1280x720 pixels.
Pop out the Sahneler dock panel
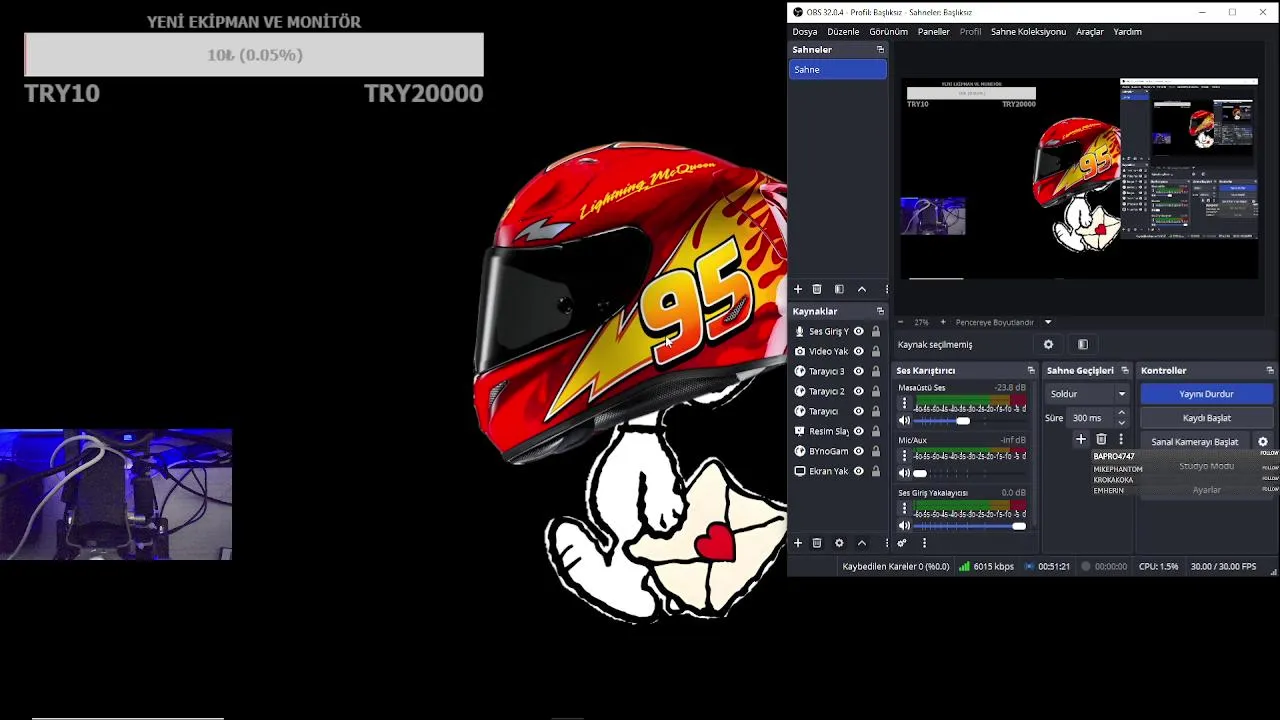coord(880,49)
